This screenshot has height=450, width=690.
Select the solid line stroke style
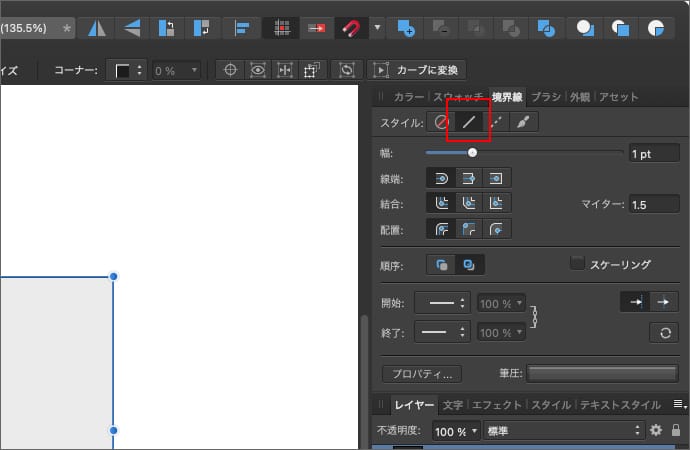click(467, 123)
